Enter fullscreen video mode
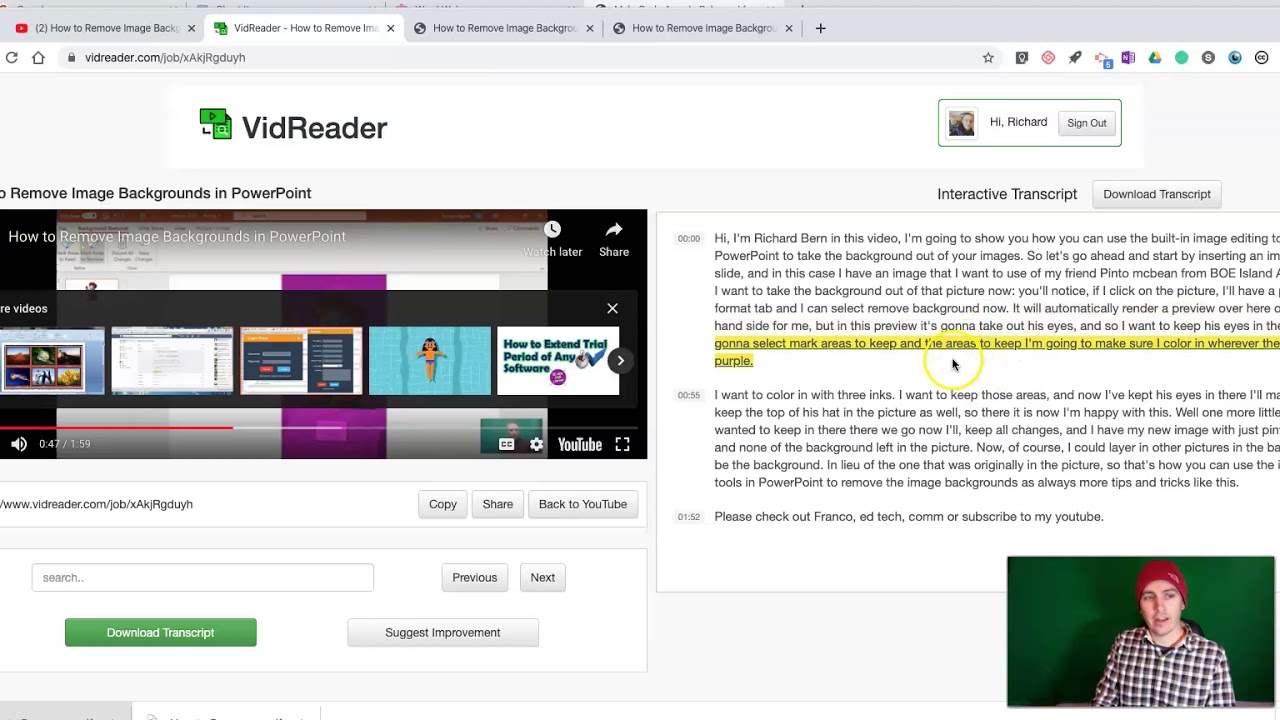 (x=622, y=444)
